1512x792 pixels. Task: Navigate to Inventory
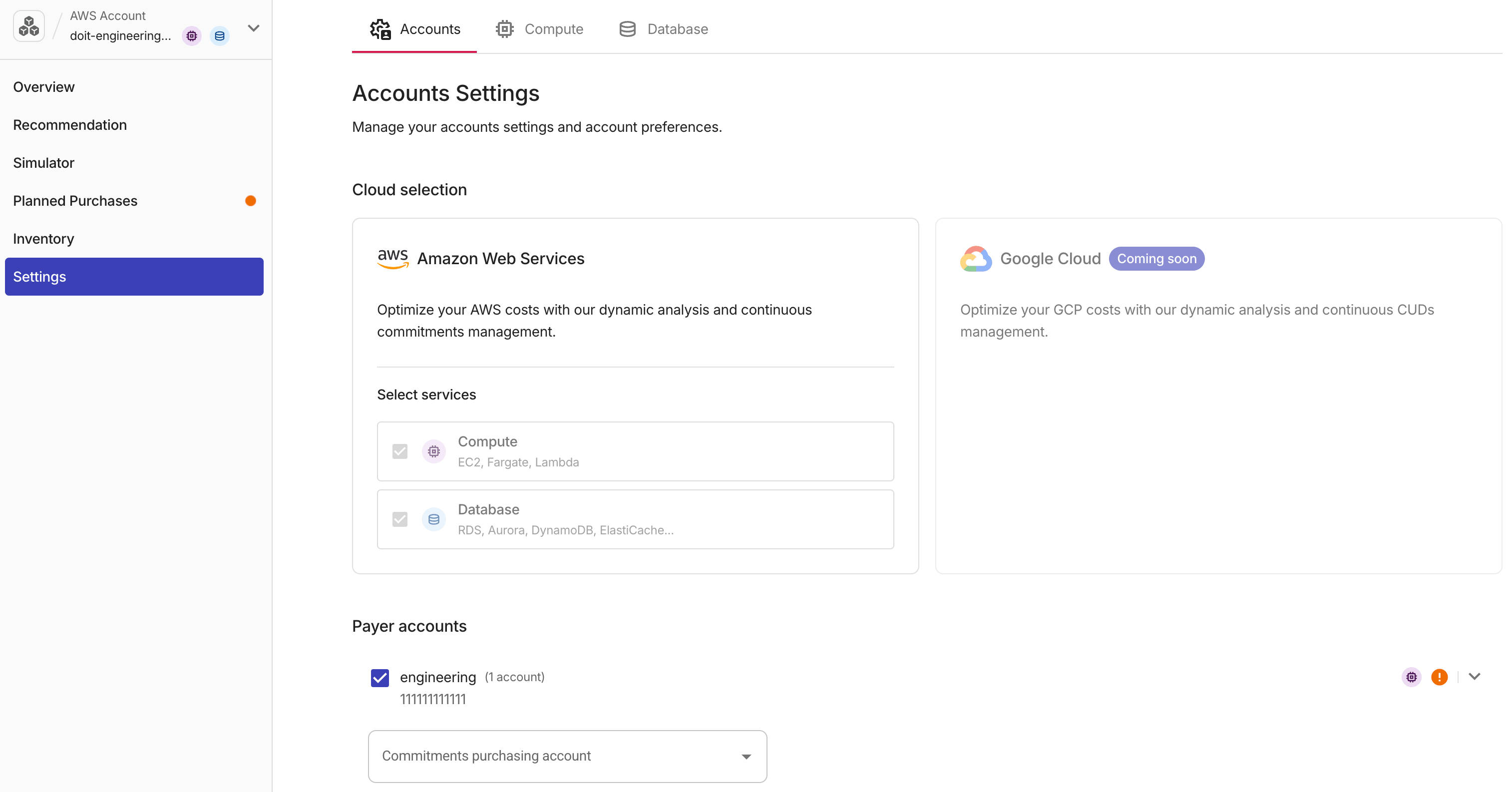click(x=43, y=238)
